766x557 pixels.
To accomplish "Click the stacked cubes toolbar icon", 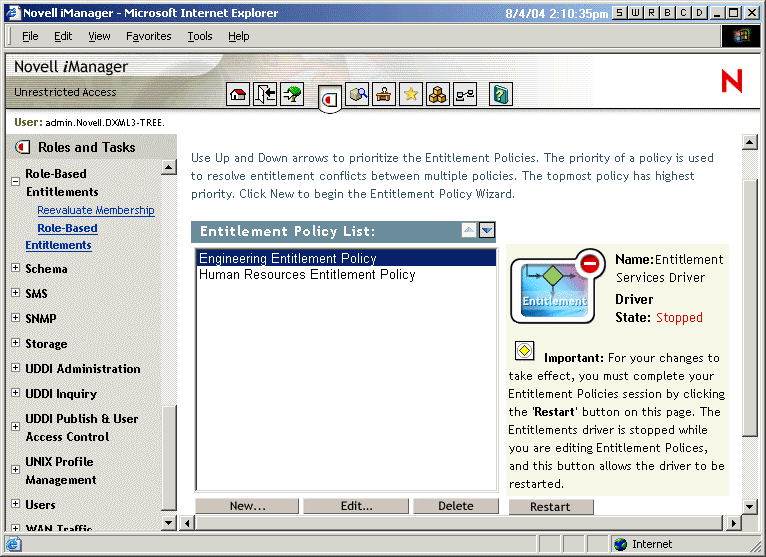I will (438, 94).
